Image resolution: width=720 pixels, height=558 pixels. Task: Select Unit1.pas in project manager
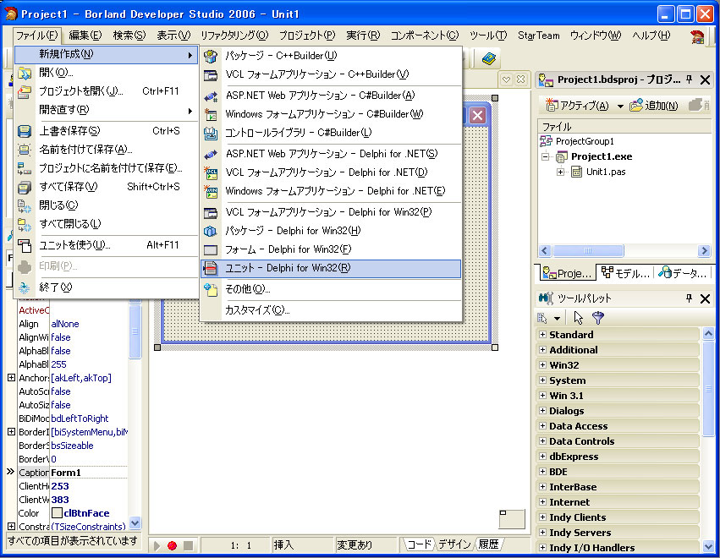[606, 172]
